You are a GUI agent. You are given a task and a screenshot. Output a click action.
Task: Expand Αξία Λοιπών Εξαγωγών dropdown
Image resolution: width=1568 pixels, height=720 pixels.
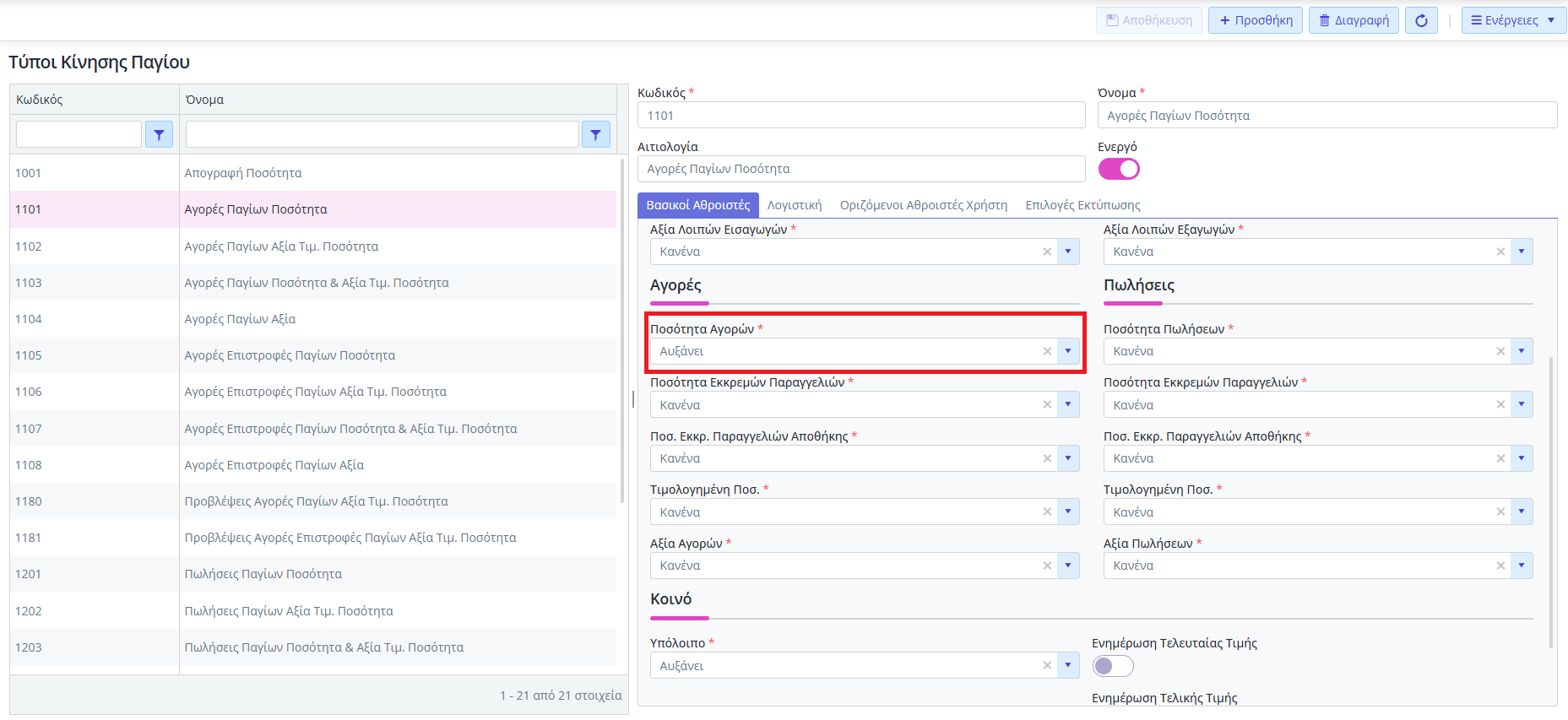(1522, 252)
